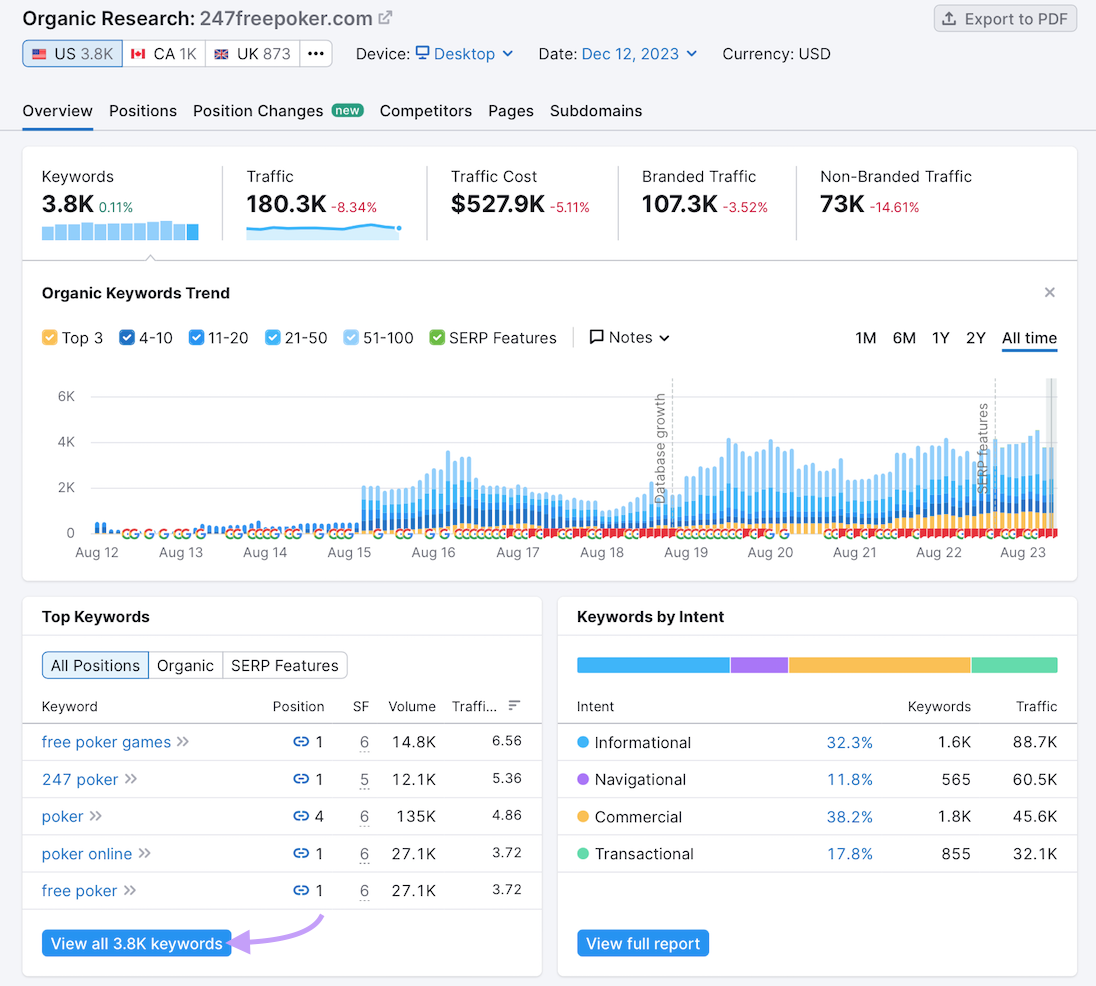
Task: Open the Informational intent 32.3% link
Action: click(849, 742)
